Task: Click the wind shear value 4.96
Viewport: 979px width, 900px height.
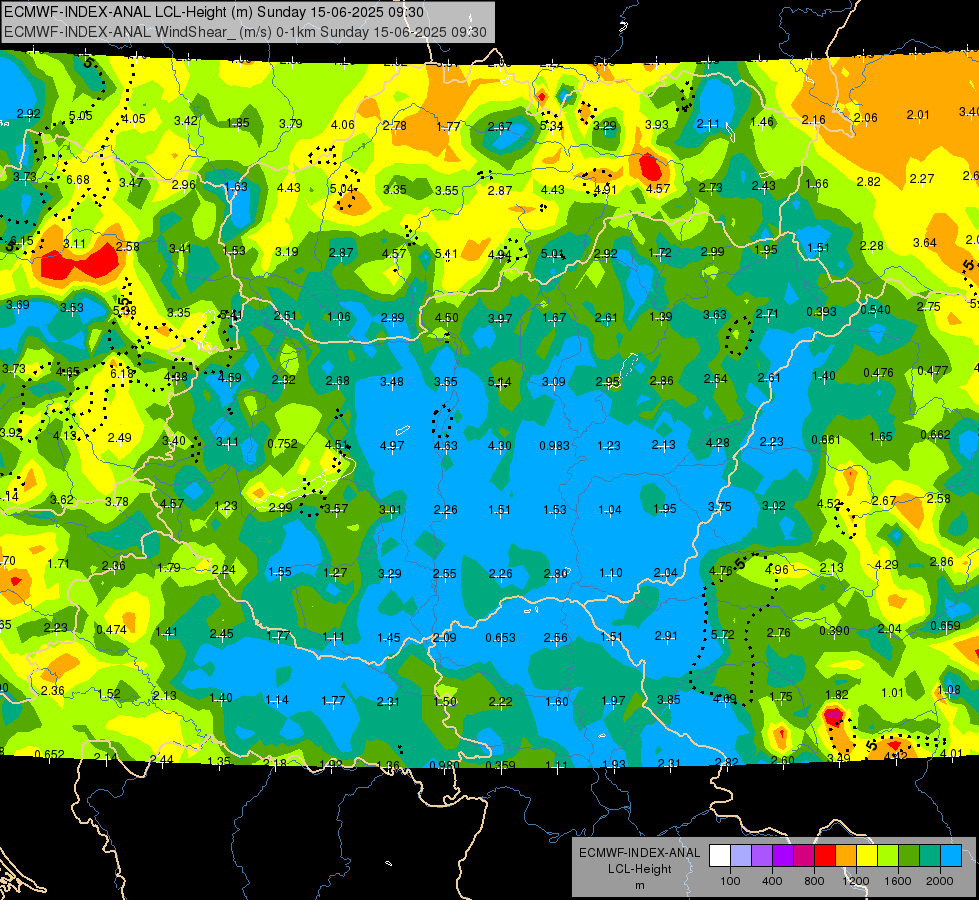Action: [x=777, y=570]
